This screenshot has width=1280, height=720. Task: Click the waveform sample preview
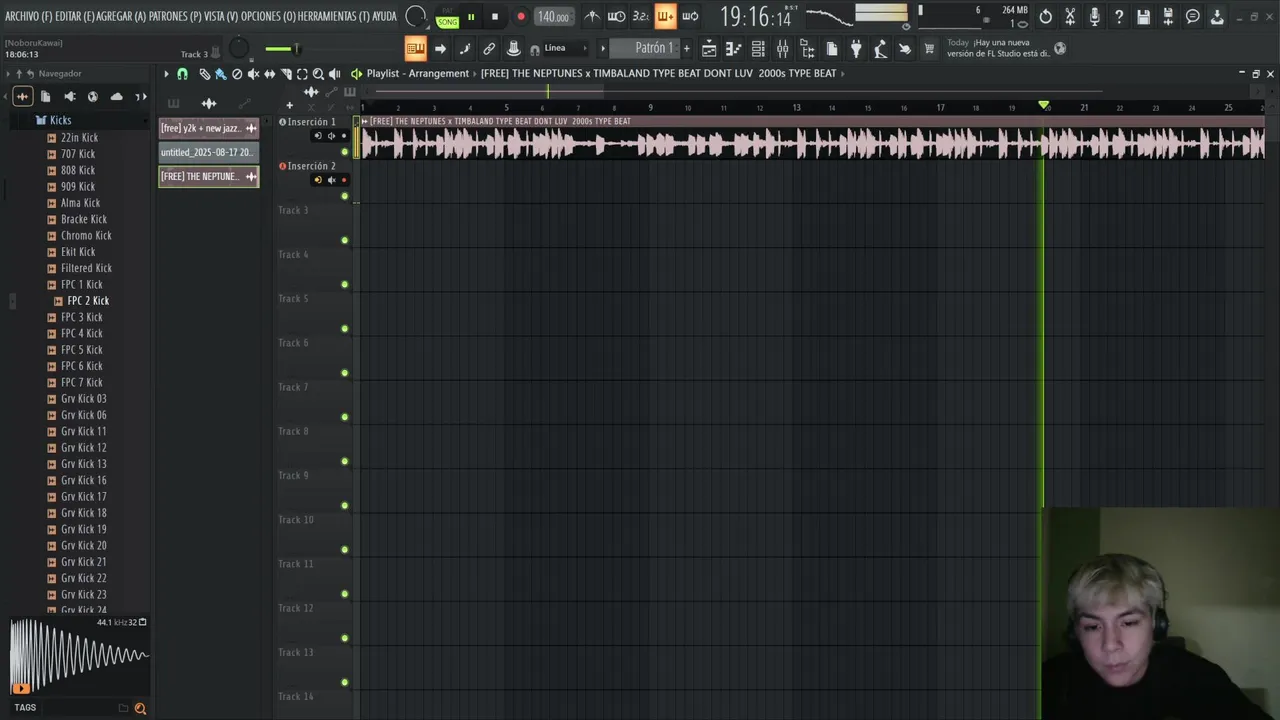(x=78, y=656)
